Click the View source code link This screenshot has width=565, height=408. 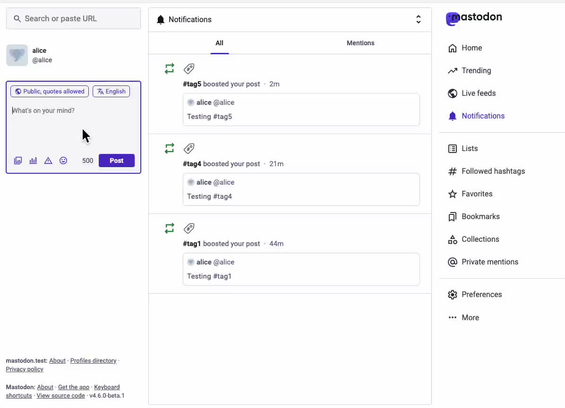click(61, 396)
